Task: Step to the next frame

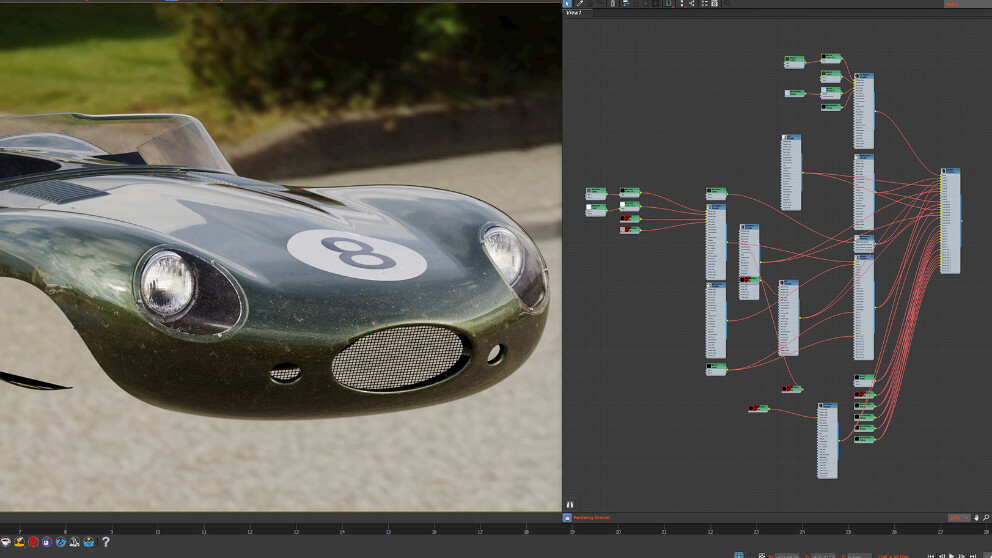Action: tap(962, 555)
